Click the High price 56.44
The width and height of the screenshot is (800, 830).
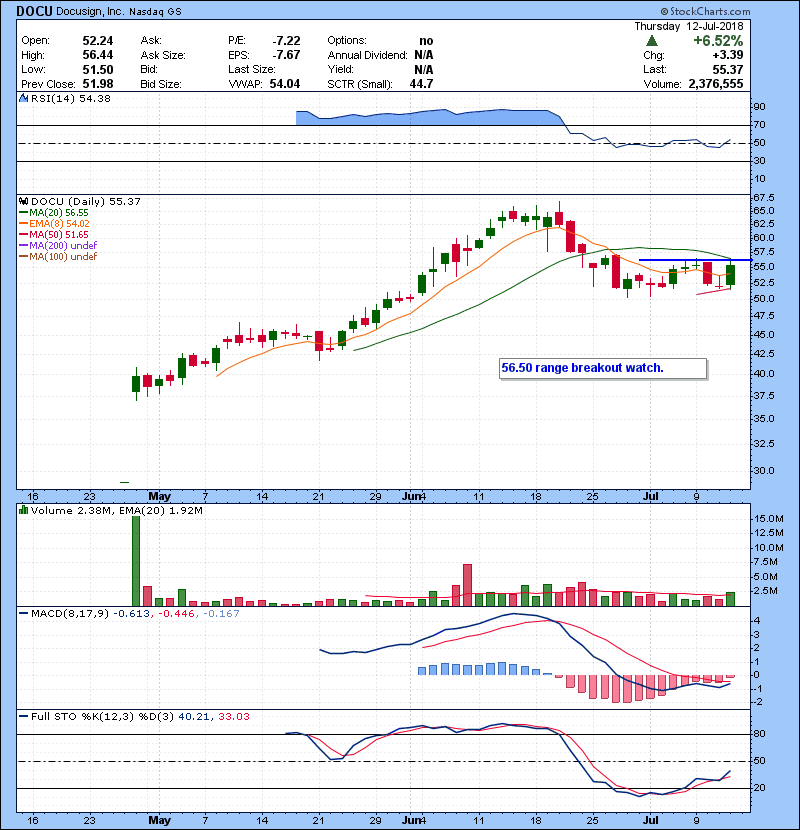pyautogui.click(x=98, y=55)
